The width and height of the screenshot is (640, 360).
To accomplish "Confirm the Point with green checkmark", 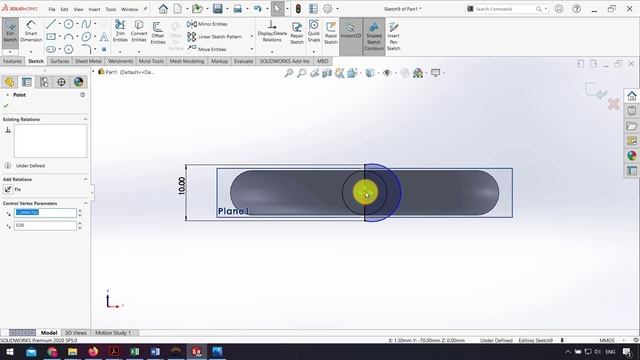I will 6,106.
